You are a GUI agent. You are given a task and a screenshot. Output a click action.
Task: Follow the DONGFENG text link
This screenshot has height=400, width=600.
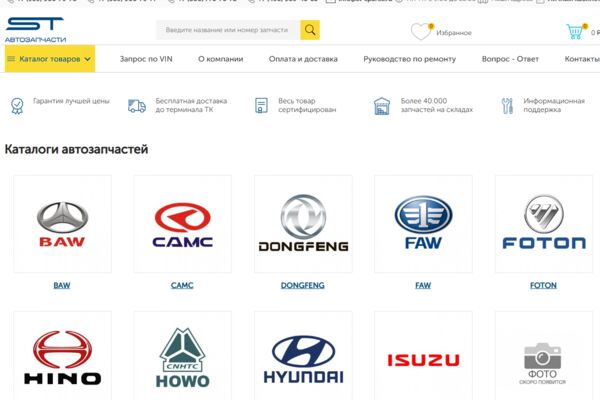point(303,285)
